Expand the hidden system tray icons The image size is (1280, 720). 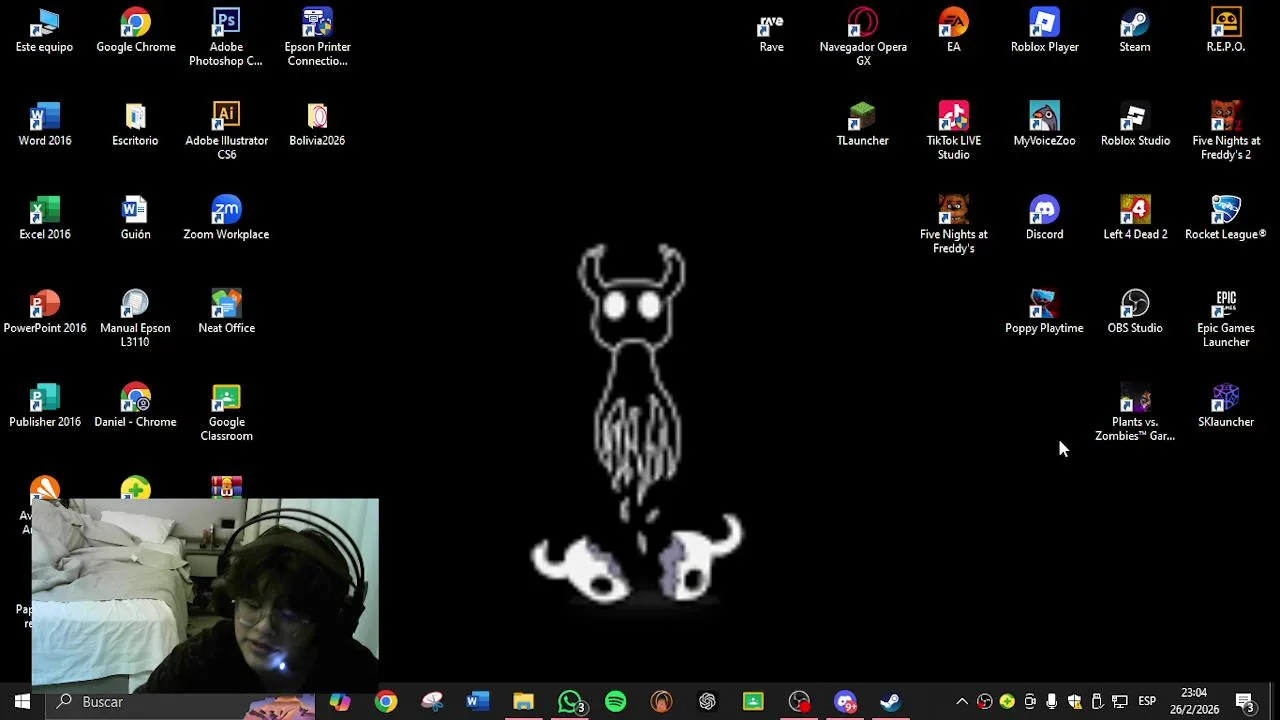[962, 702]
